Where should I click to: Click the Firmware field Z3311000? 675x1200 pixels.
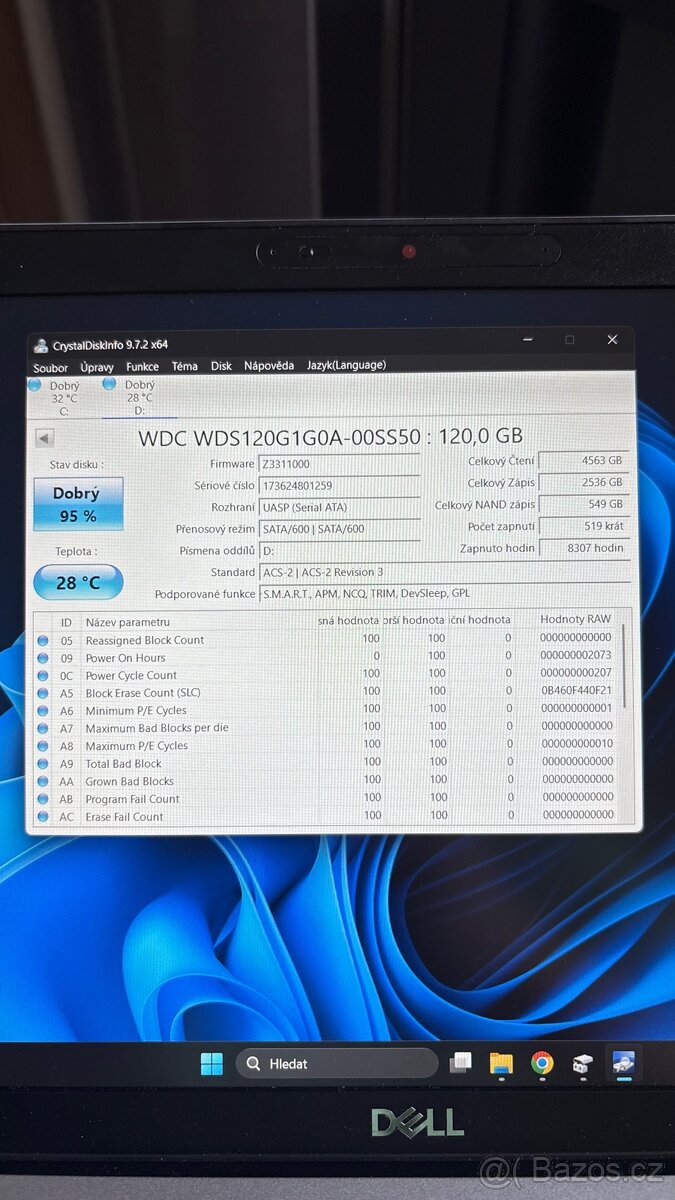point(339,464)
